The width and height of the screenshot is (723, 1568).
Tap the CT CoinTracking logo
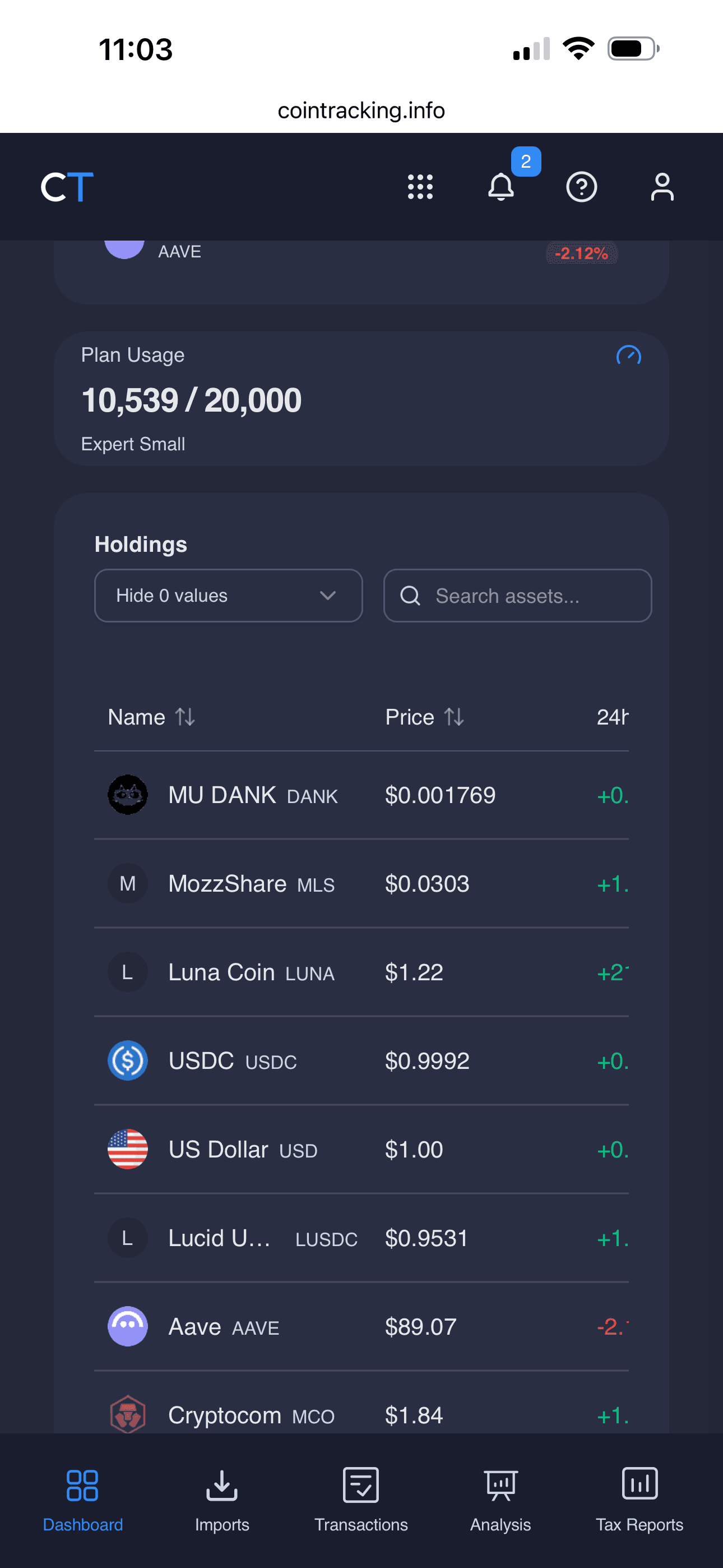(x=67, y=187)
